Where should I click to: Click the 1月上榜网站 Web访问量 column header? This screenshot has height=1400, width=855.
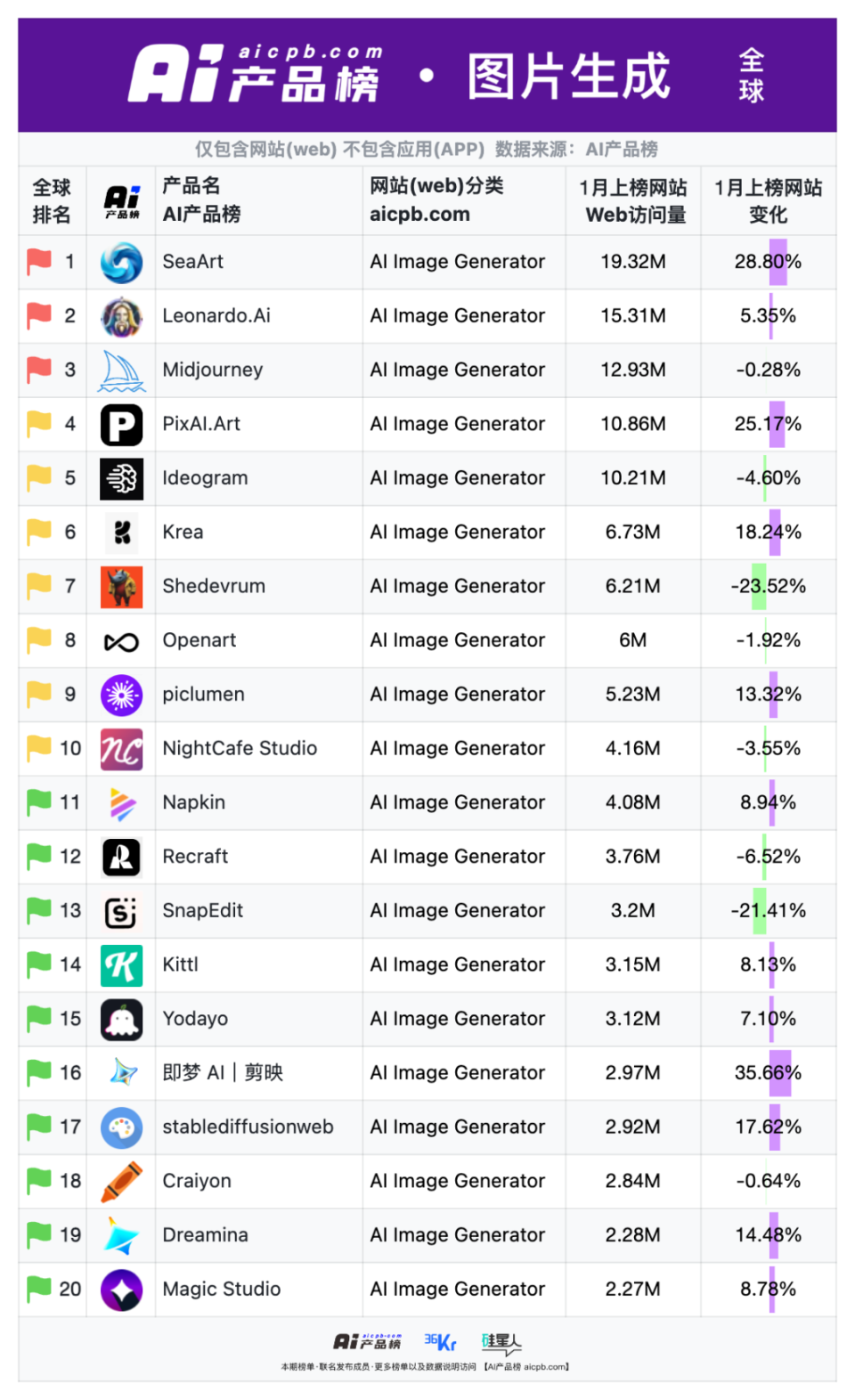(x=632, y=201)
